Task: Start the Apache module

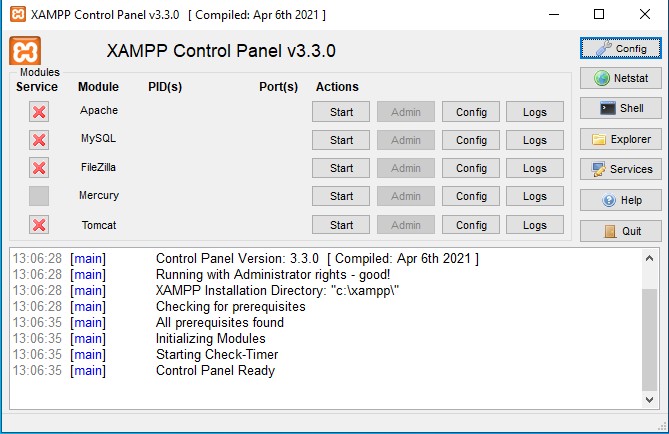Action: point(341,112)
